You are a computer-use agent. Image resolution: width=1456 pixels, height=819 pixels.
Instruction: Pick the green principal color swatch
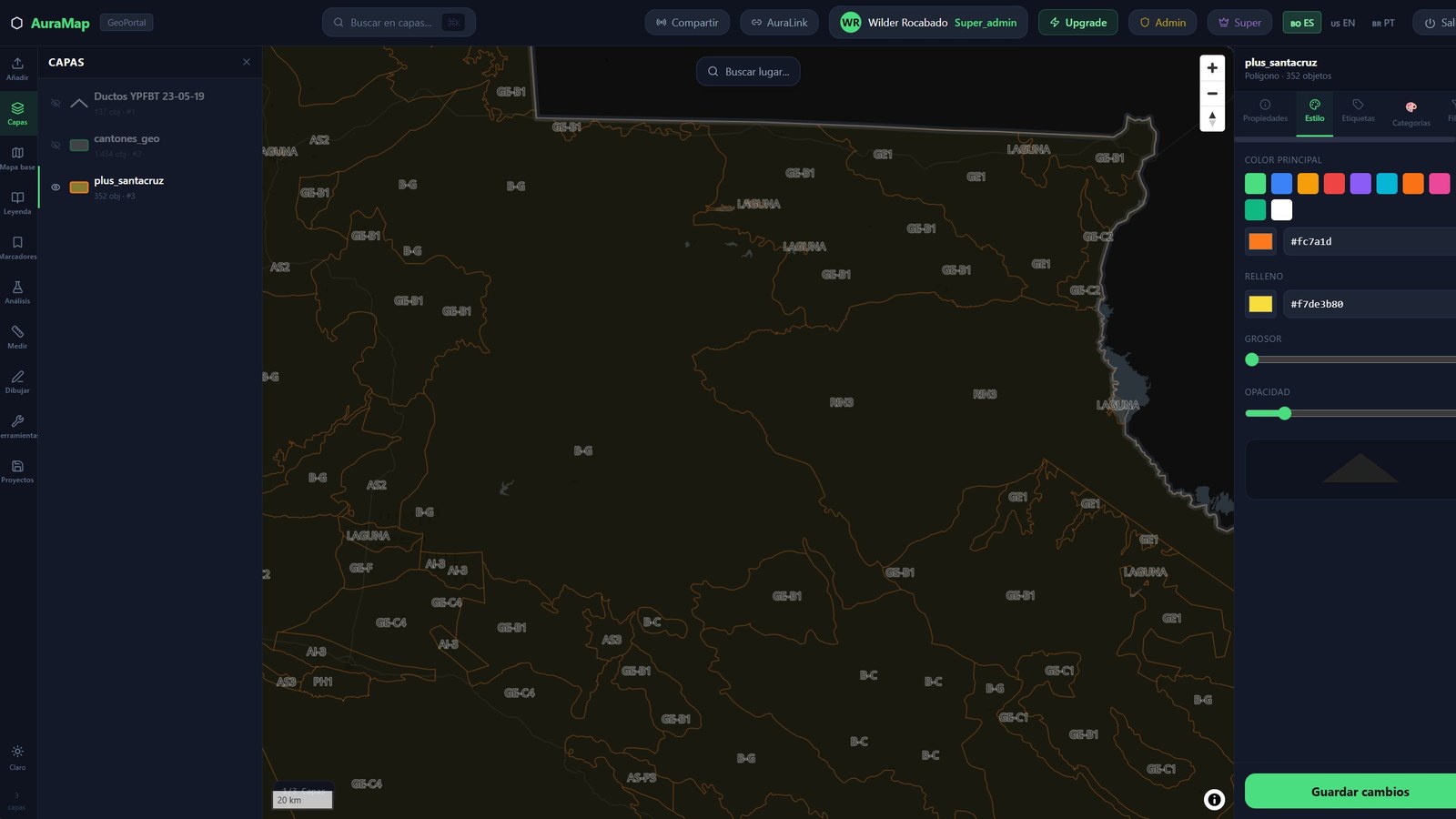coord(1255,184)
